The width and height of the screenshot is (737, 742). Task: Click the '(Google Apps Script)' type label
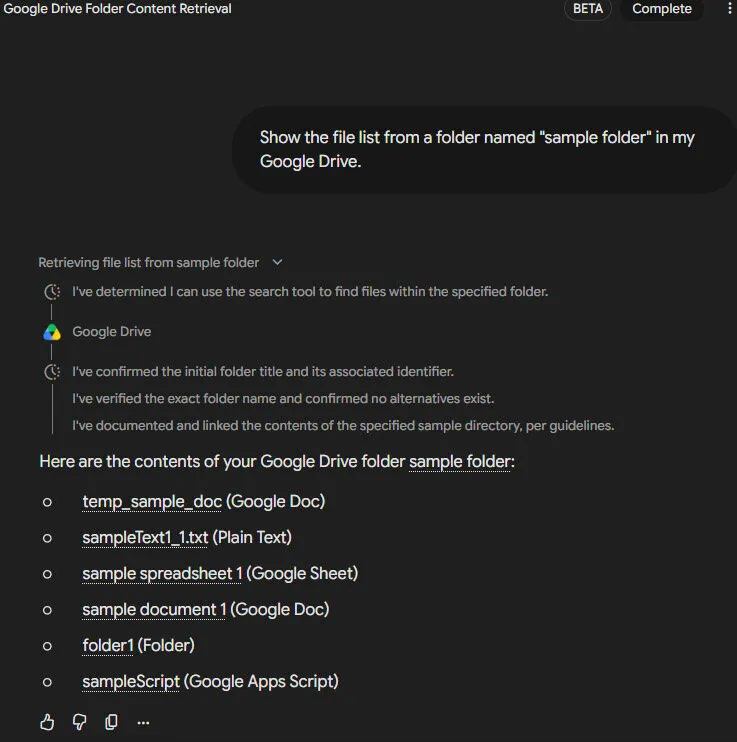(x=261, y=681)
